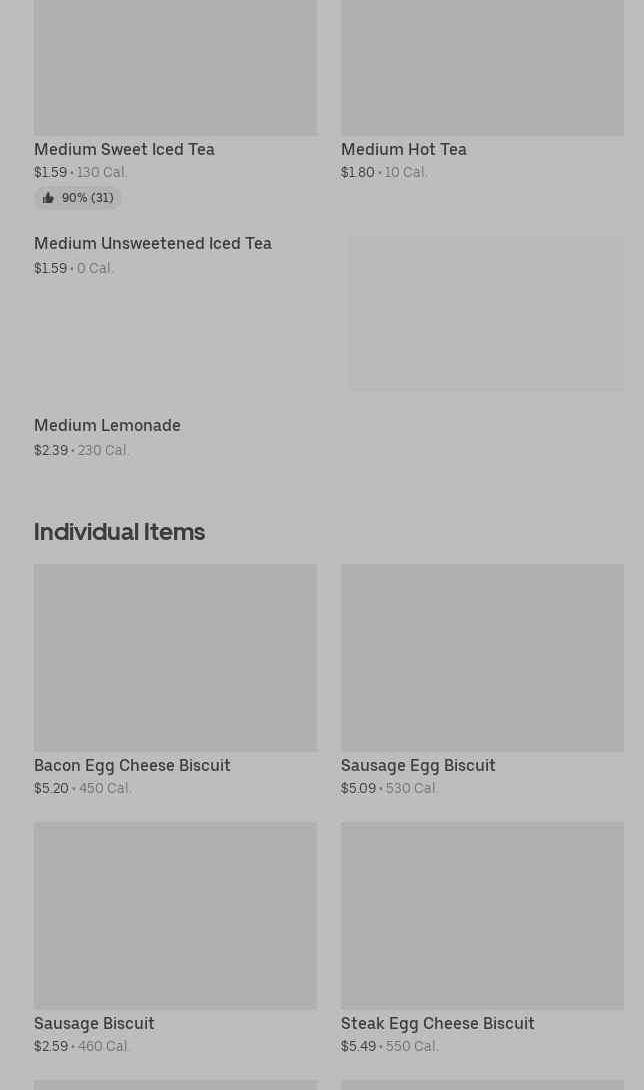Select Medium Hot Tea item title
The width and height of the screenshot is (644, 1090).
pos(403,149)
